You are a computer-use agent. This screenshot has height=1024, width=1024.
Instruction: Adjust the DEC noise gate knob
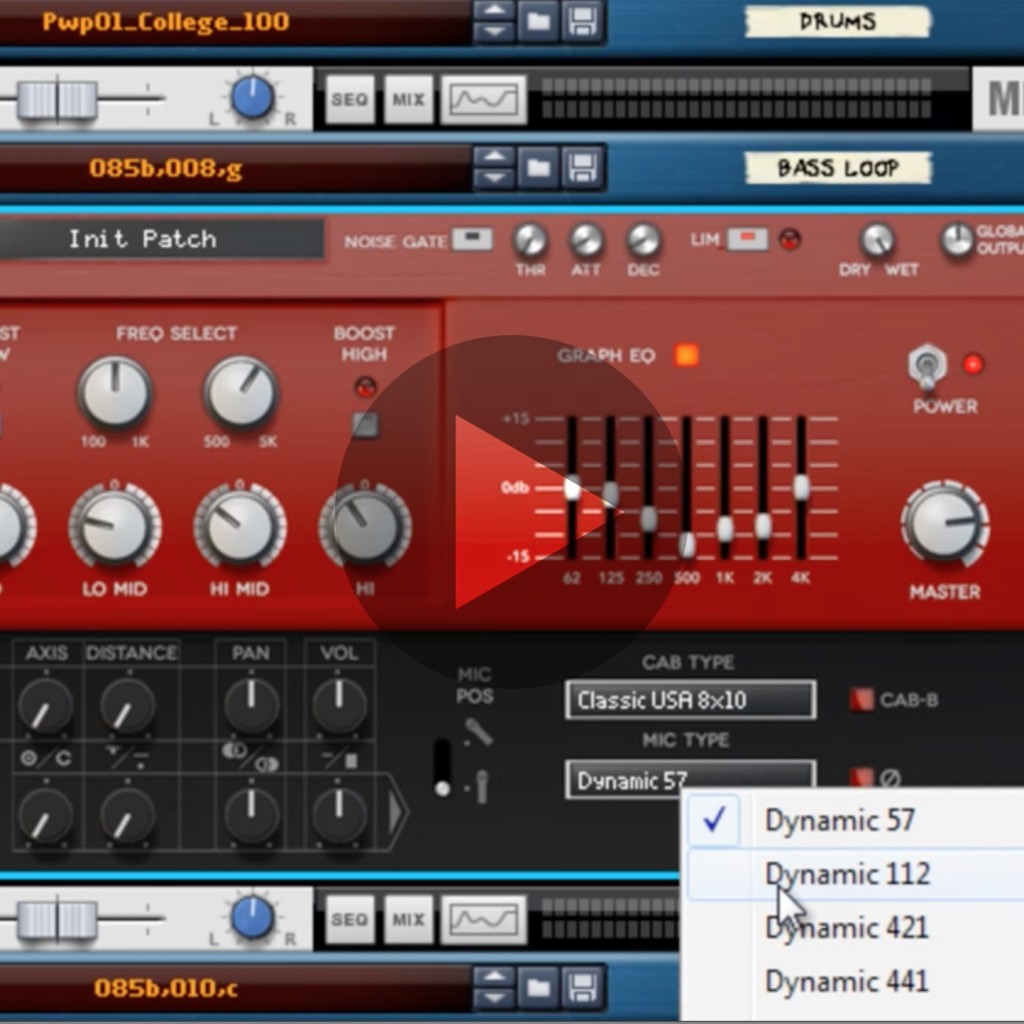tap(643, 240)
